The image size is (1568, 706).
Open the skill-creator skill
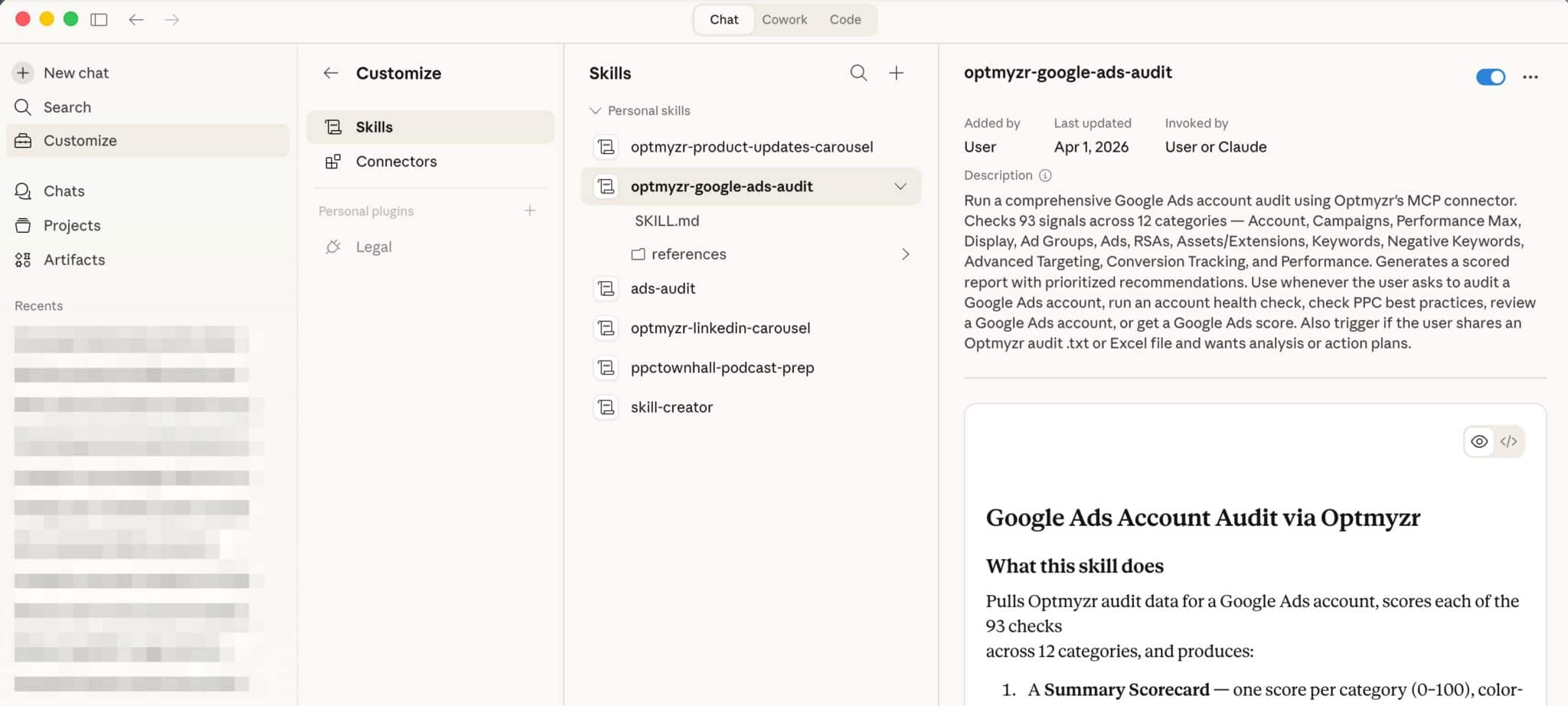(750, 408)
